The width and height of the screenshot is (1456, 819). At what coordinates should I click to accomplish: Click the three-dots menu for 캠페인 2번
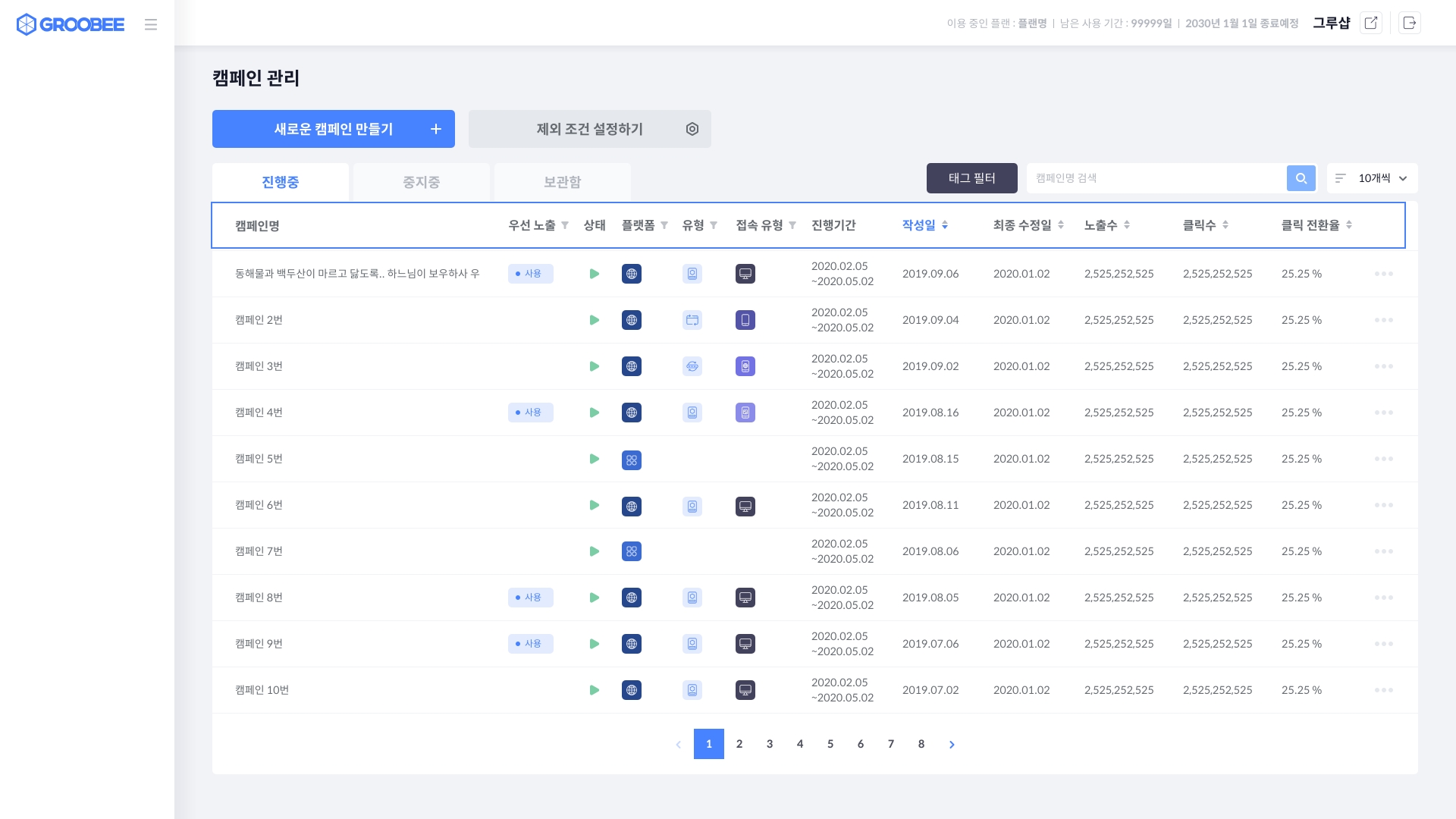click(x=1383, y=320)
